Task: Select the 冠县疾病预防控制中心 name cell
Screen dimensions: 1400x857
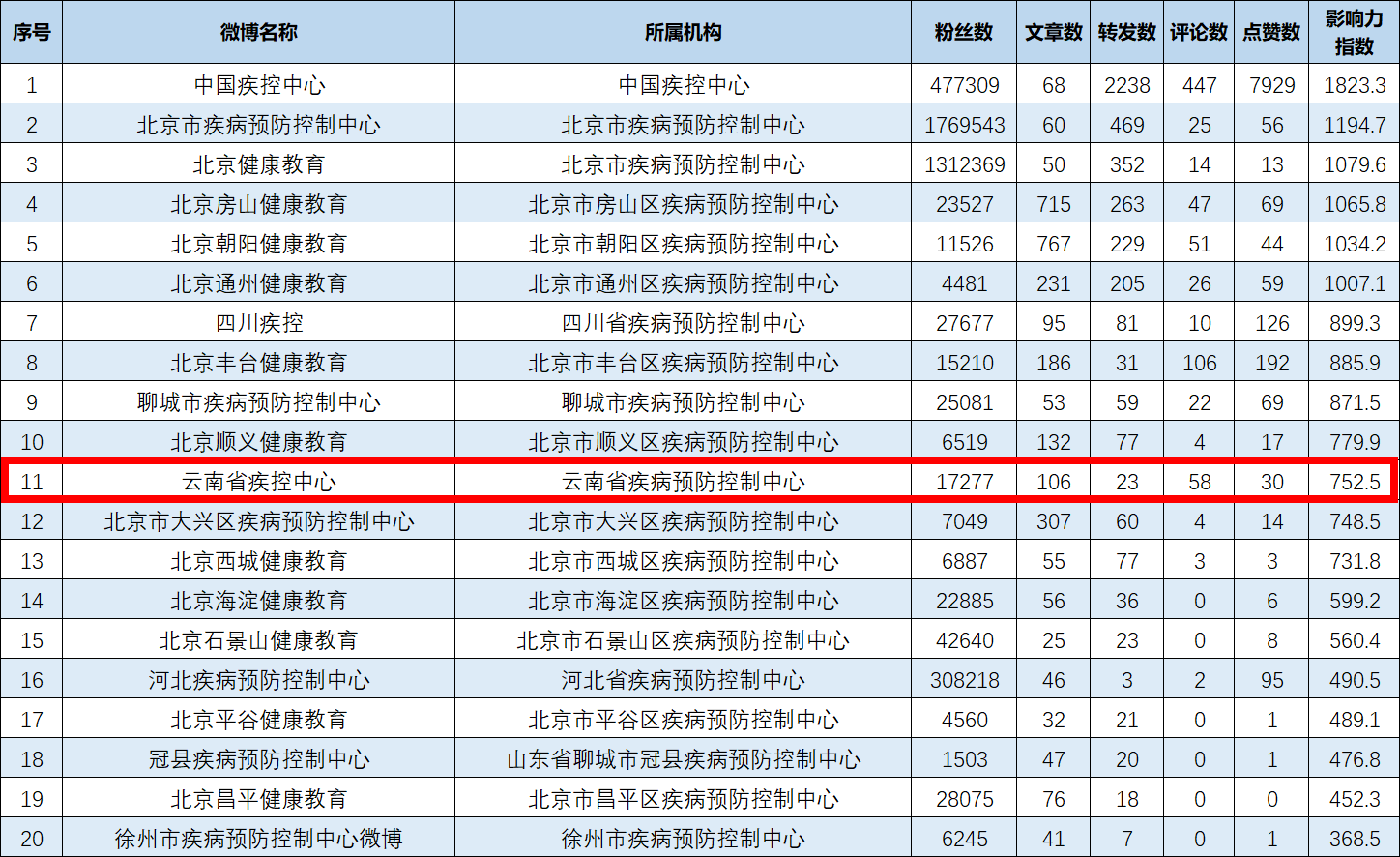Action: tap(259, 759)
